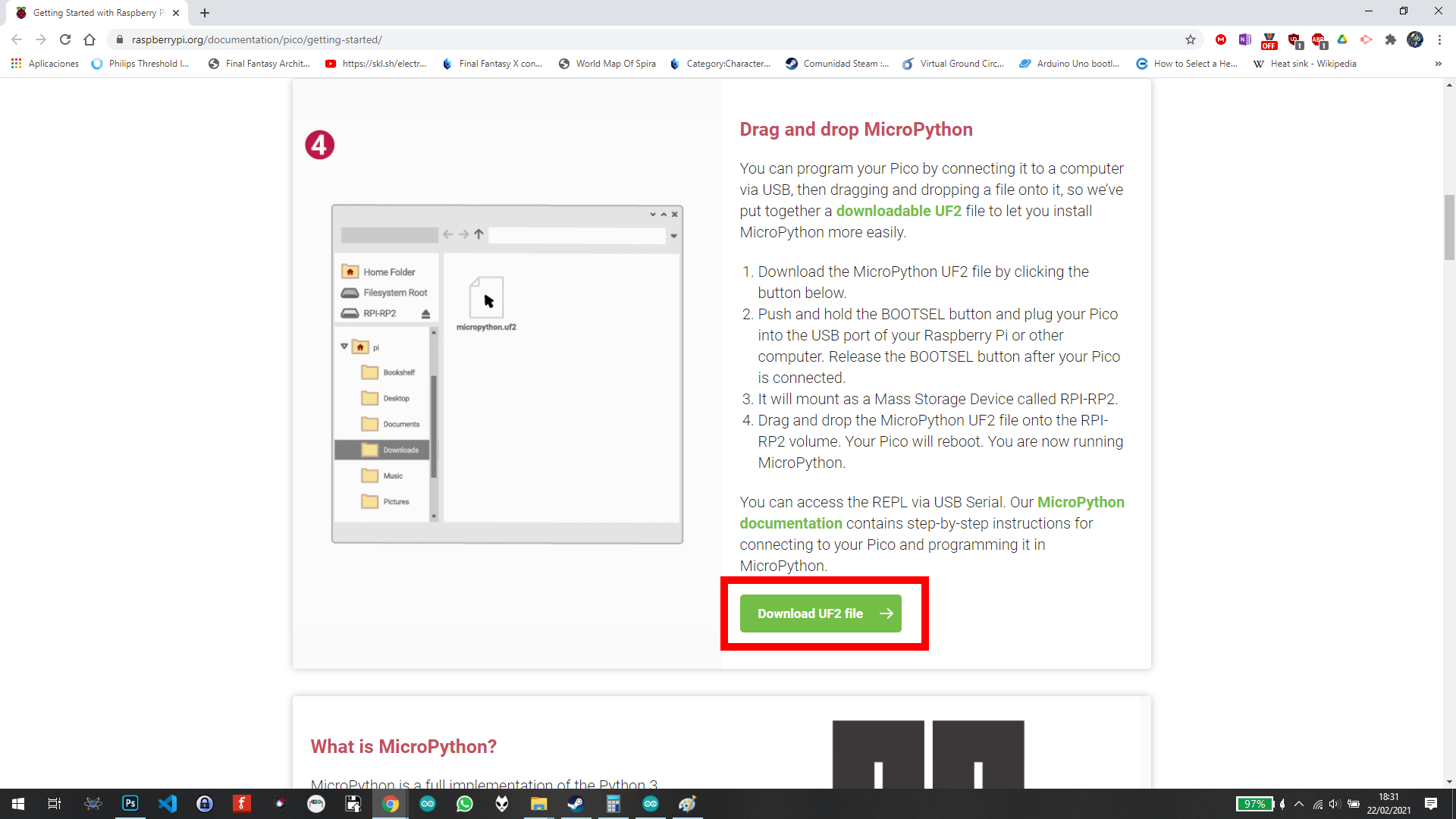The image size is (1456, 819).
Task: Open the Arduino Uno bootl... bookmark
Action: tap(1070, 64)
